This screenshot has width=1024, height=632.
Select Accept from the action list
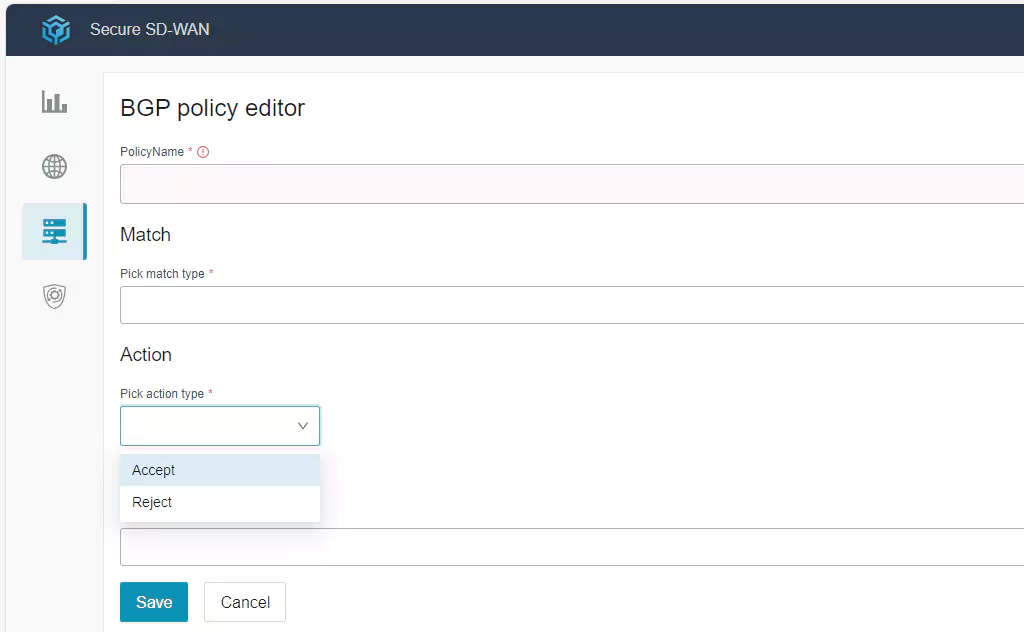click(154, 470)
